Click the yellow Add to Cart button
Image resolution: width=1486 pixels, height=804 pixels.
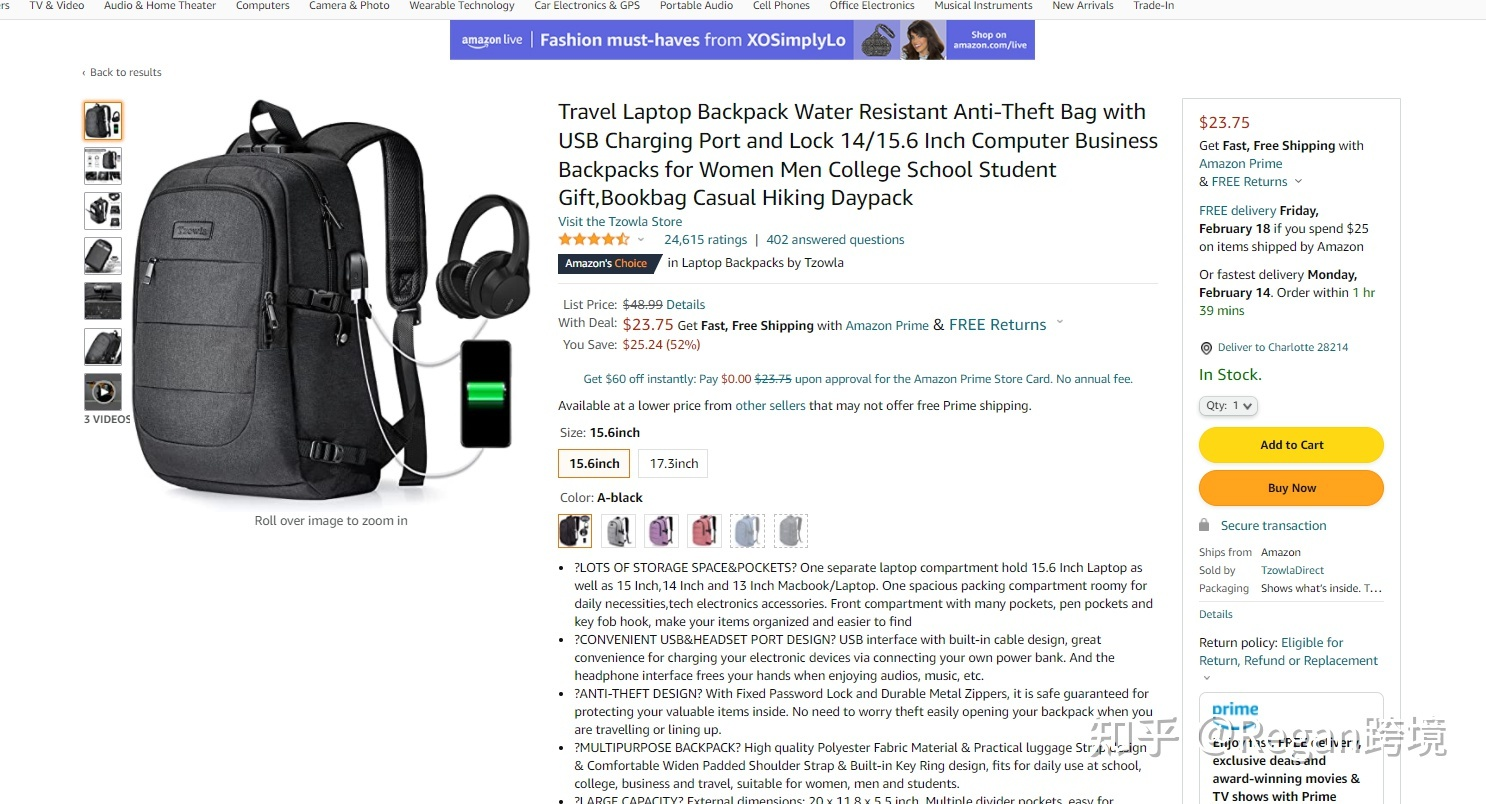[x=1291, y=445]
